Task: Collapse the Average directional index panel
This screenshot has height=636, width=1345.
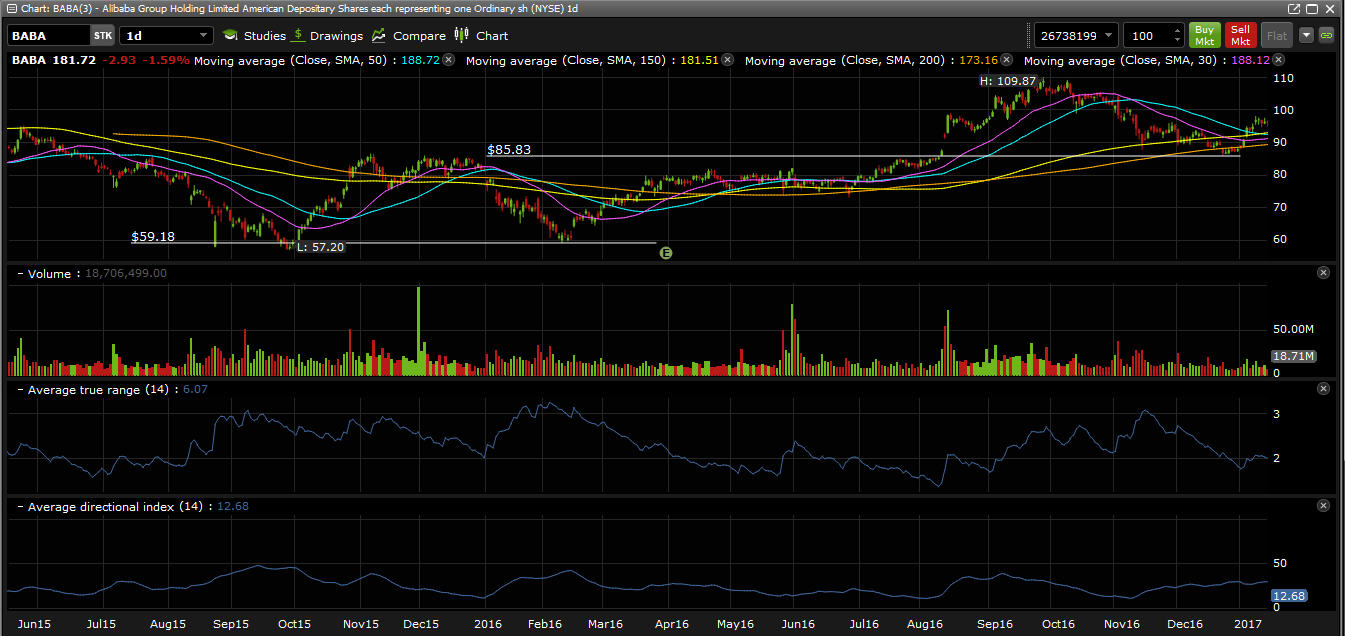Action: coord(19,506)
